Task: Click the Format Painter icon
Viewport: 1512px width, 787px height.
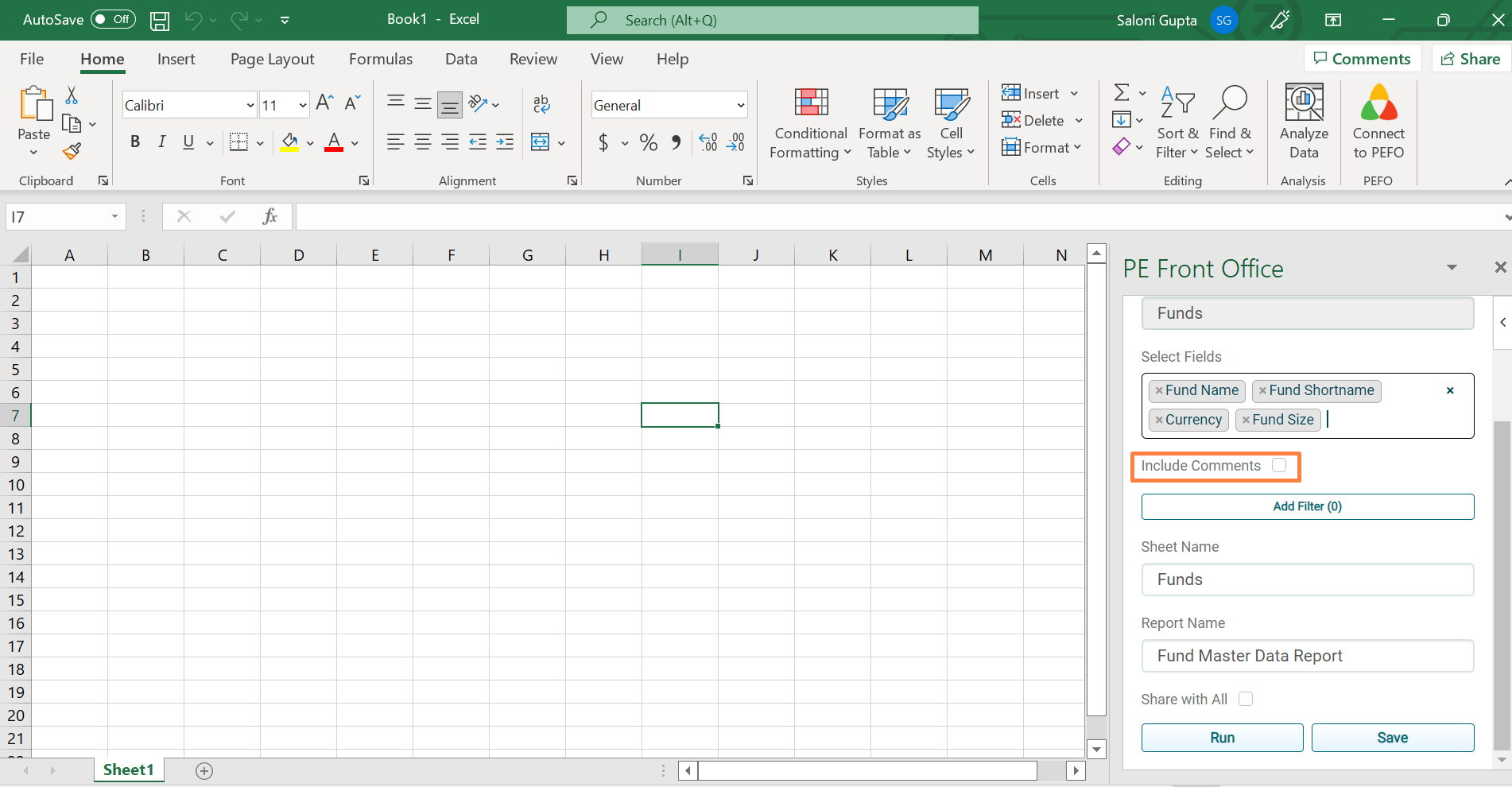Action: [72, 151]
